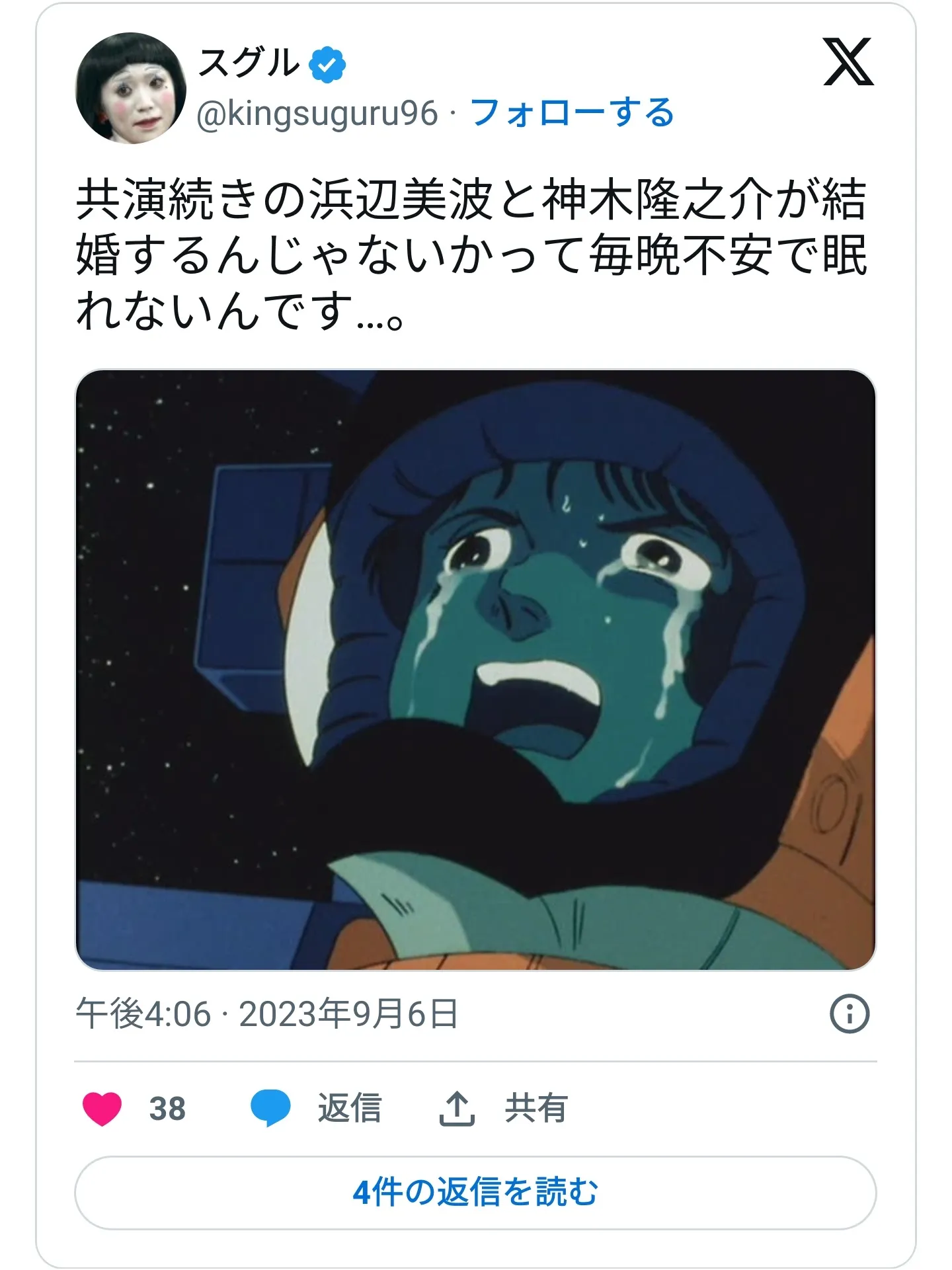The height and width of the screenshot is (1270, 952).
Task: Open the X logo icon
Action: click(848, 62)
